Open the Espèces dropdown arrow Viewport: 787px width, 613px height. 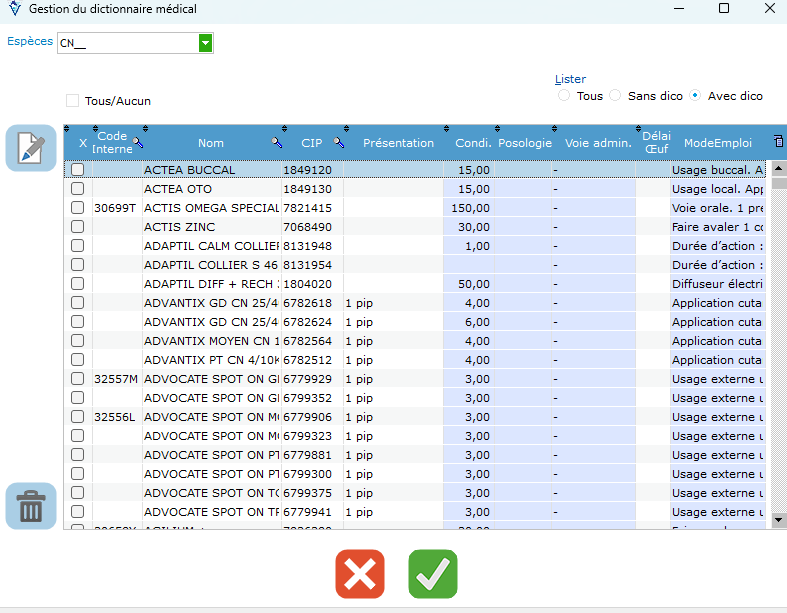(x=205, y=43)
